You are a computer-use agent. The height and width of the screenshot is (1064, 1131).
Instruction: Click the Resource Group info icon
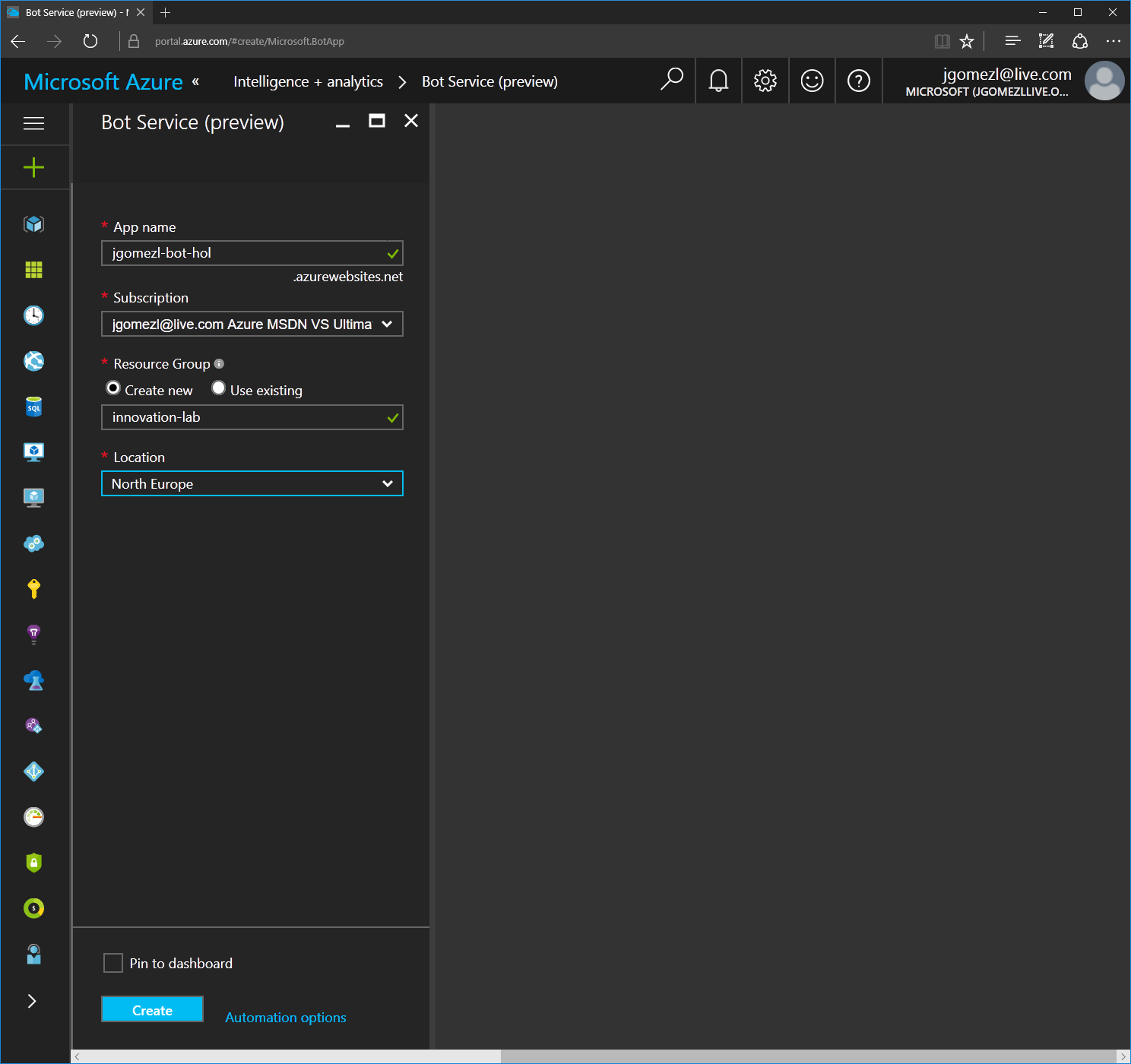[x=219, y=364]
